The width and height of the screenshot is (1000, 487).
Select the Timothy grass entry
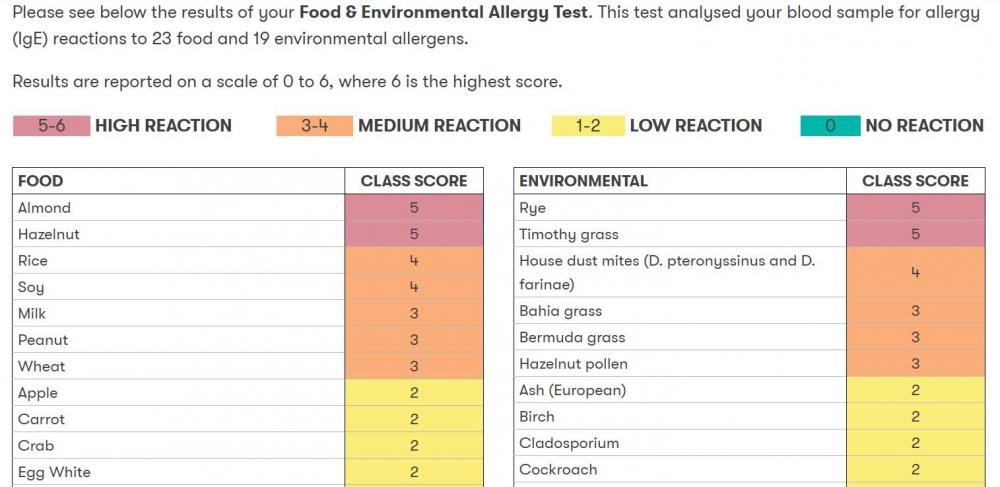(x=749, y=234)
